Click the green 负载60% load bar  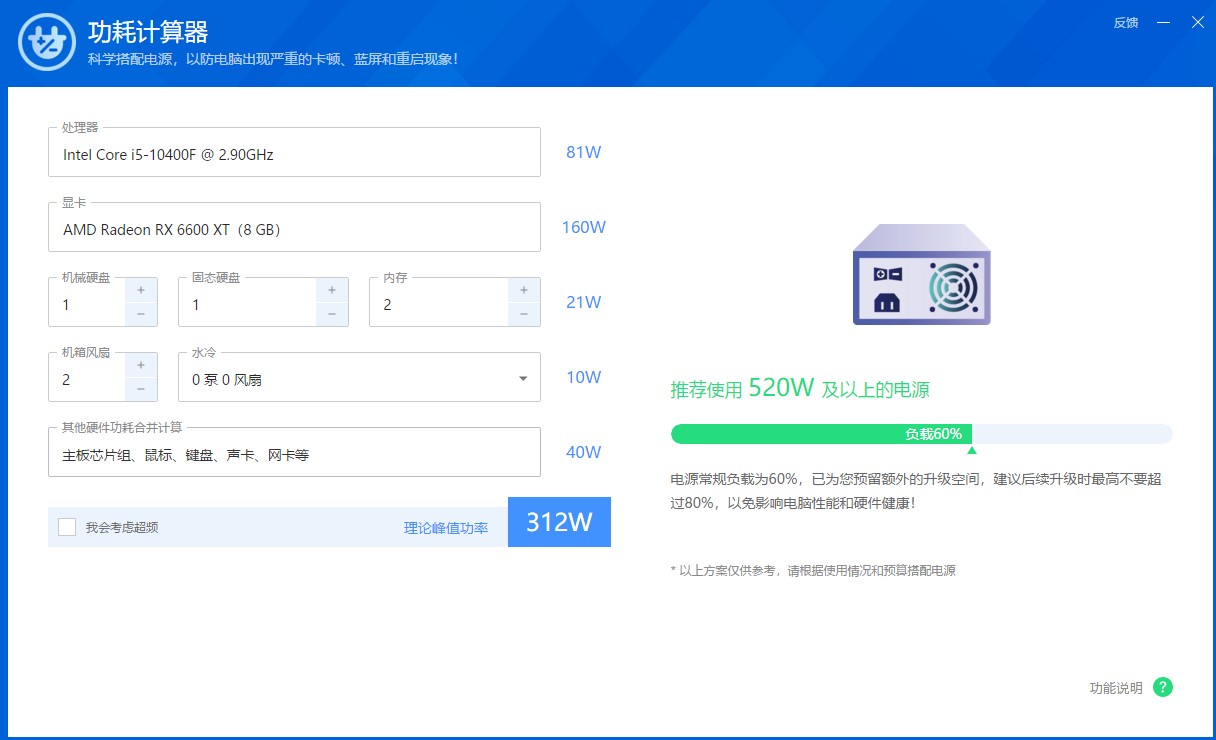tap(820, 434)
